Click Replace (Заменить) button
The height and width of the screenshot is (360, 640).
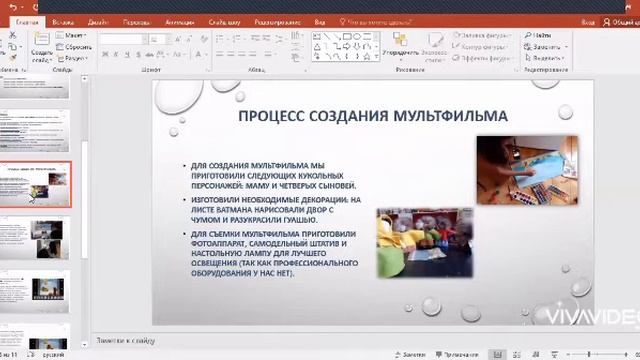[x=546, y=47]
